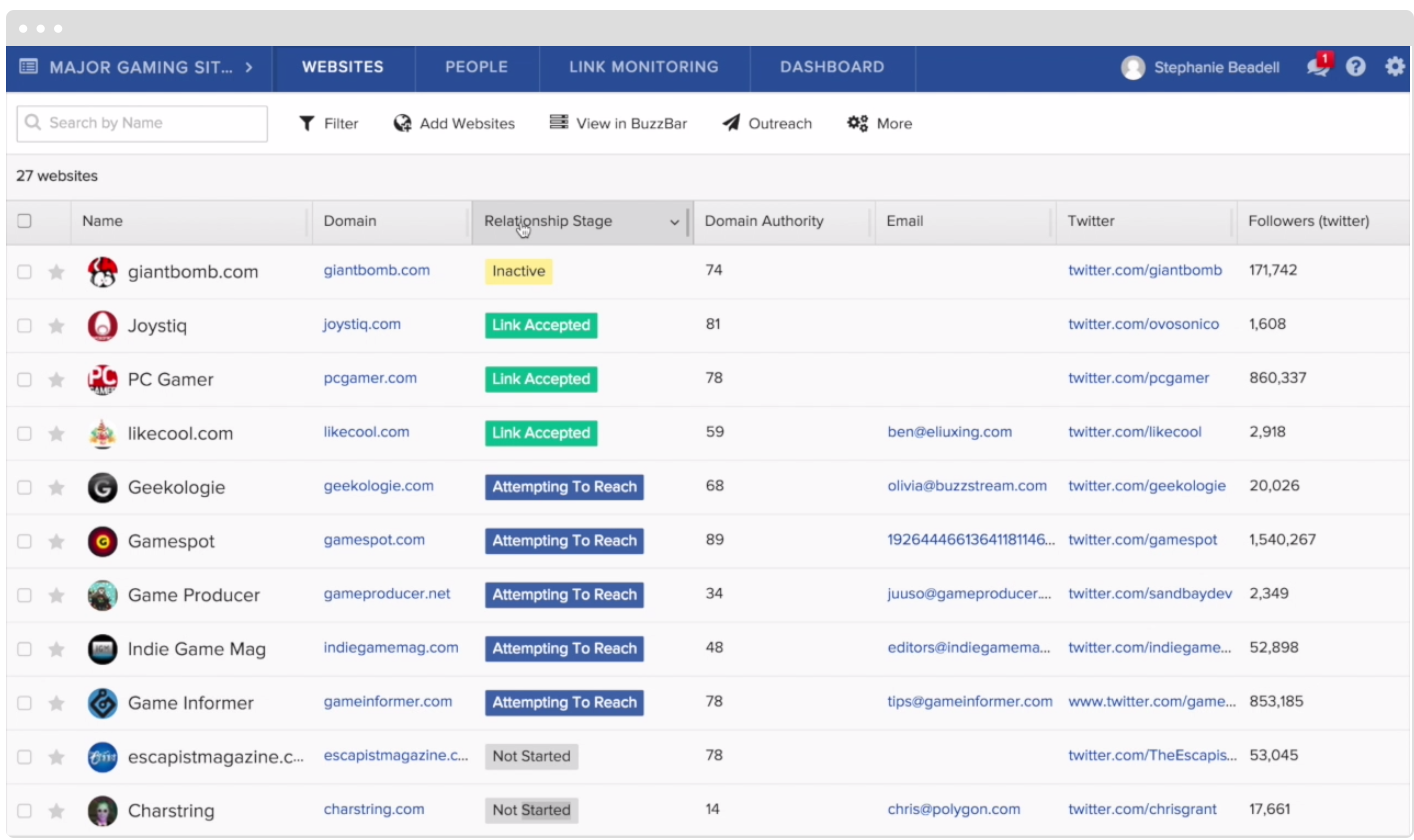Star the Game Informer row

point(57,704)
